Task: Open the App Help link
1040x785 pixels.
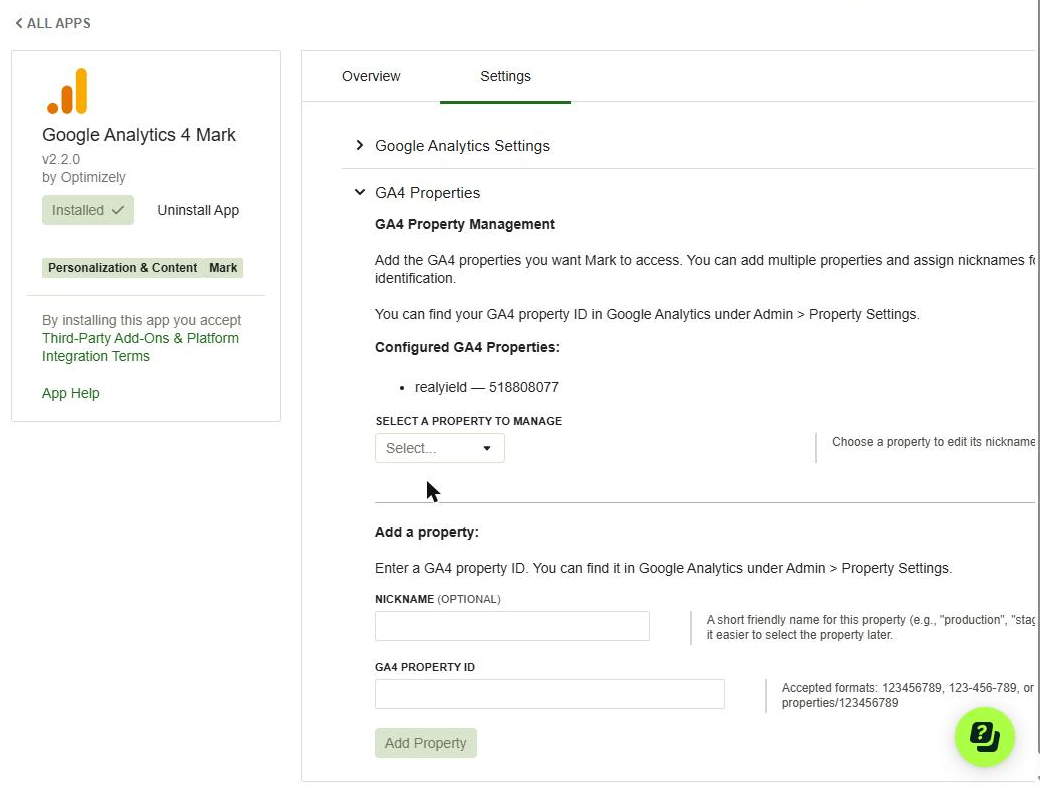Action: click(x=71, y=393)
